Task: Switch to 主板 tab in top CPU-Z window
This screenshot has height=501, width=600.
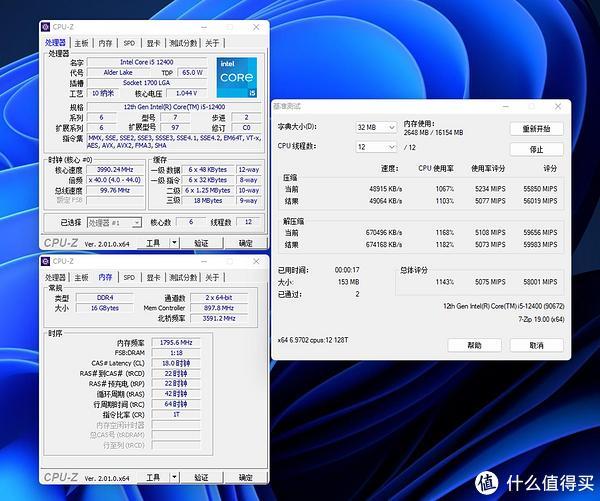Action: 81,44
